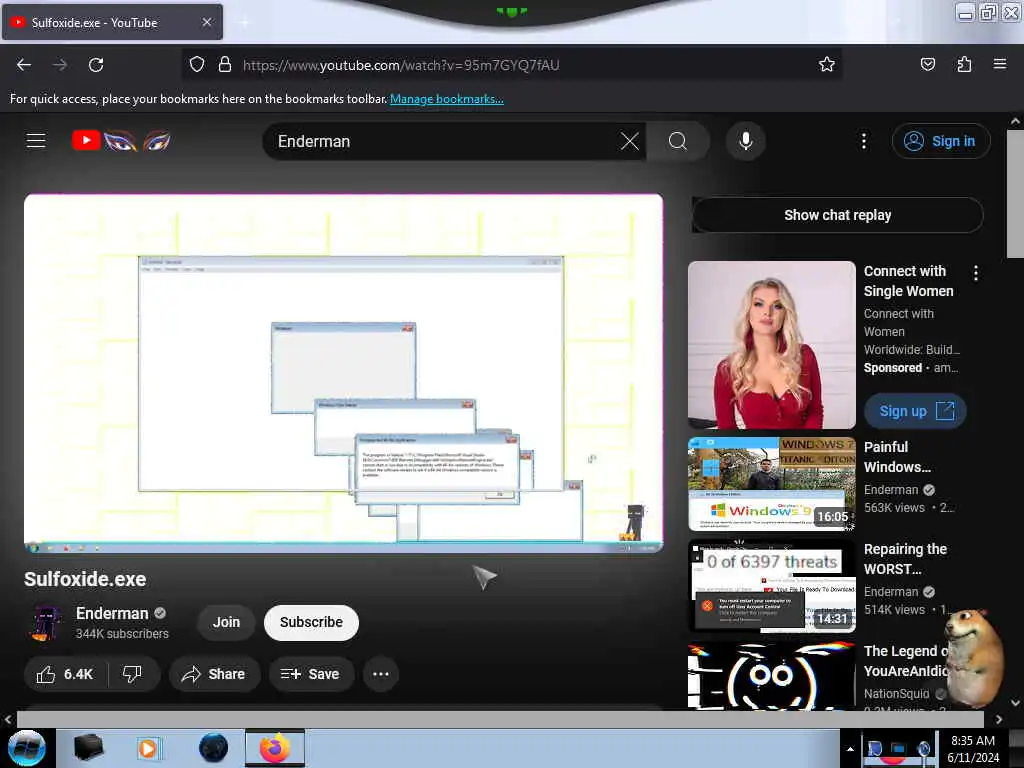Click the Manage bookmarks link
Image resolution: width=1024 pixels, height=768 pixels.
[447, 99]
